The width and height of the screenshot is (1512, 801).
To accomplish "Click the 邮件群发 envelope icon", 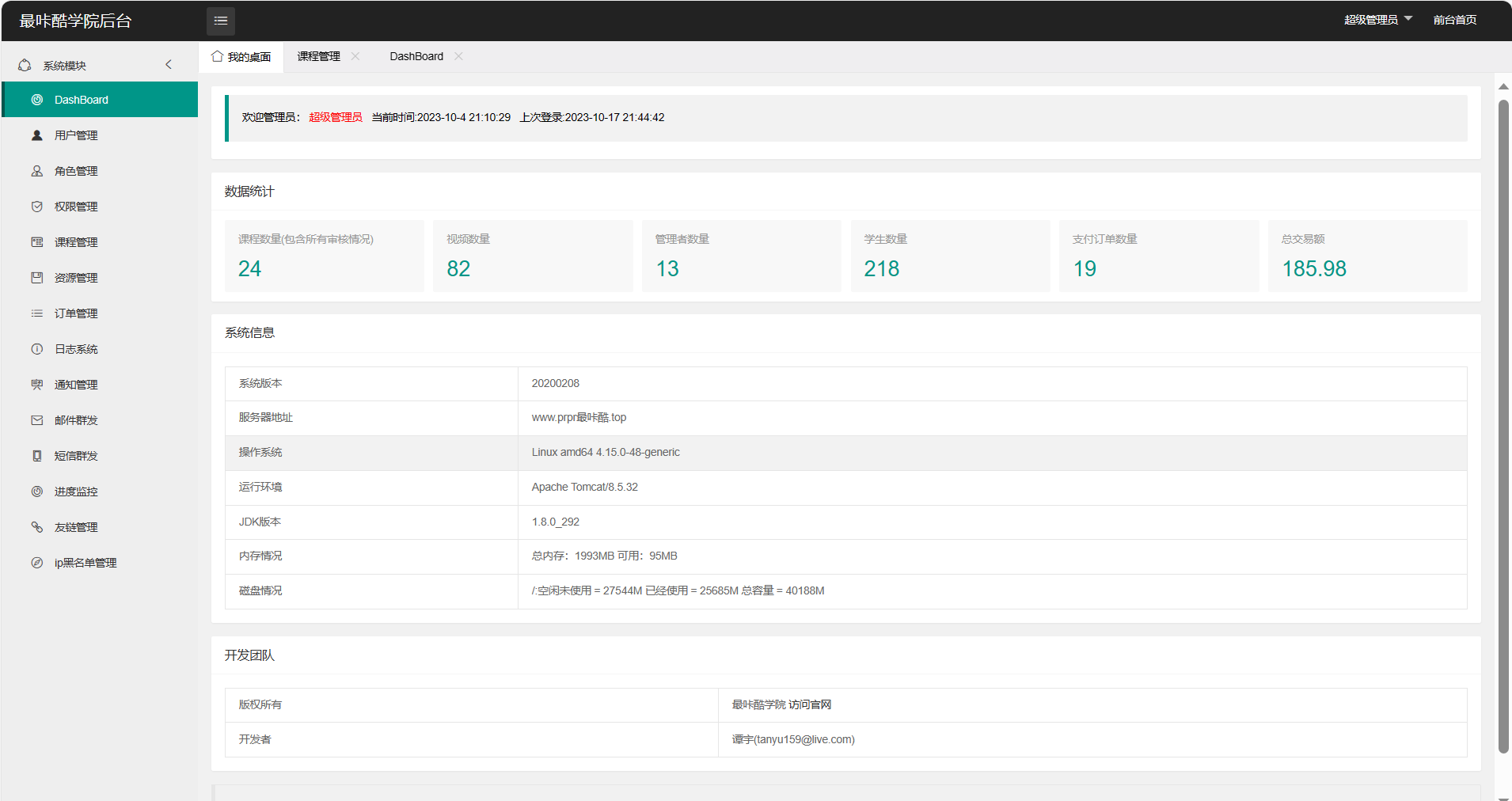I will [37, 420].
